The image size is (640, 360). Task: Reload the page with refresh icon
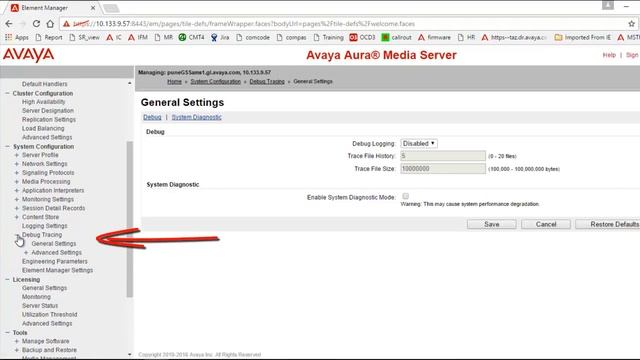pyautogui.click(x=36, y=24)
